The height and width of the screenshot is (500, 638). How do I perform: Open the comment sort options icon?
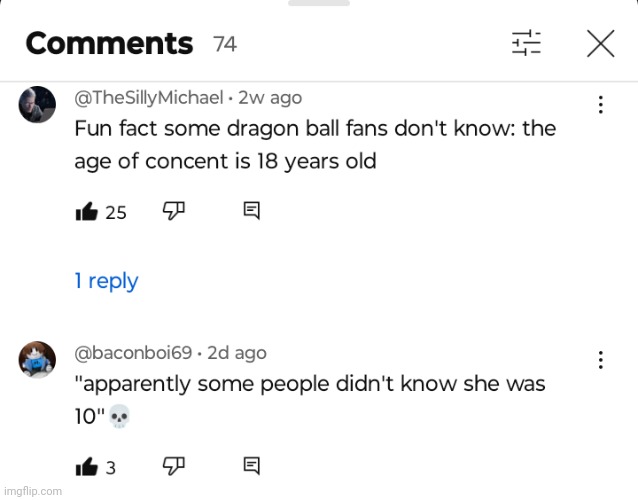tap(526, 43)
